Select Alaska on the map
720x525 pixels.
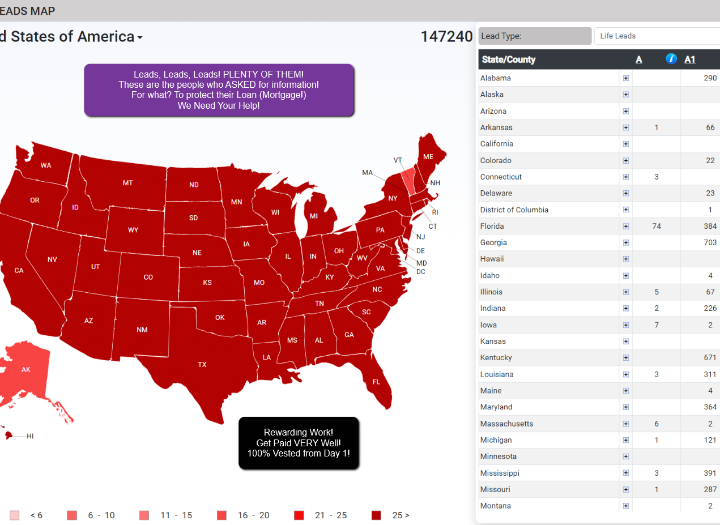tap(27, 369)
